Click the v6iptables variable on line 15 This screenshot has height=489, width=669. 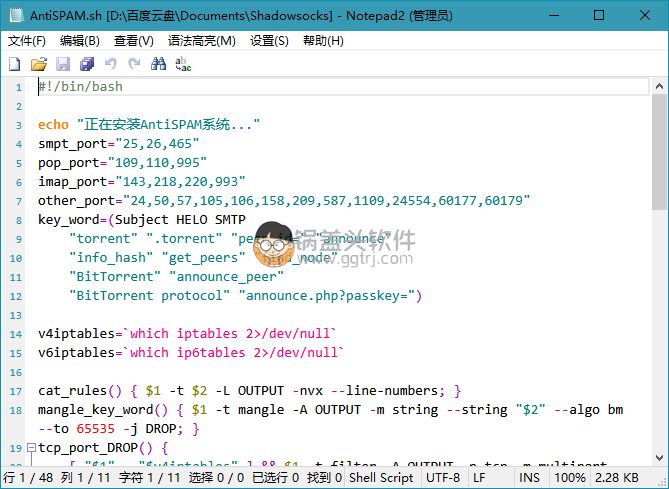(76, 352)
